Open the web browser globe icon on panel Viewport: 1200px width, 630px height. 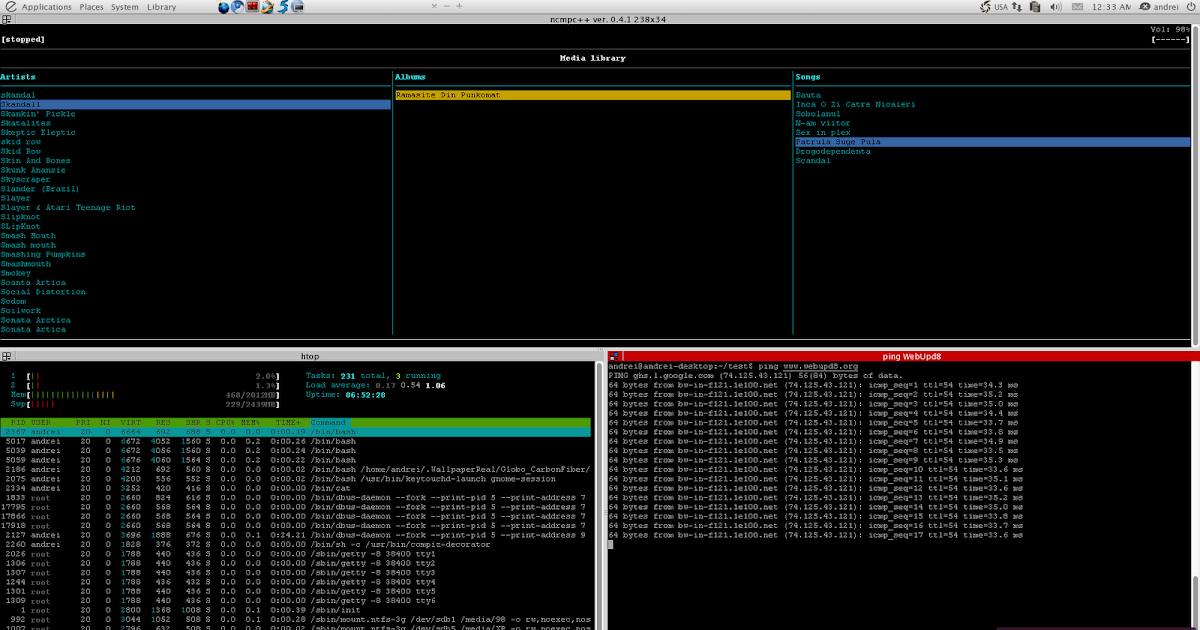point(223,7)
